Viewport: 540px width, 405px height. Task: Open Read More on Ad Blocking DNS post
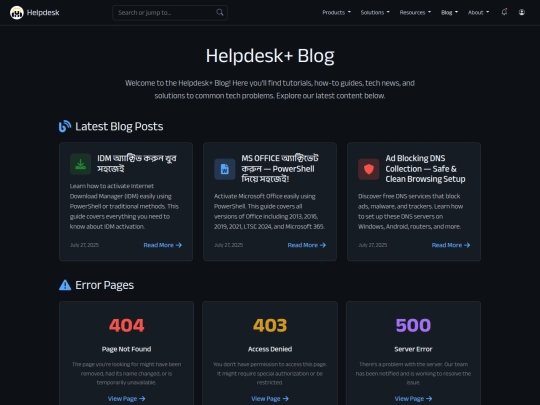pos(451,245)
